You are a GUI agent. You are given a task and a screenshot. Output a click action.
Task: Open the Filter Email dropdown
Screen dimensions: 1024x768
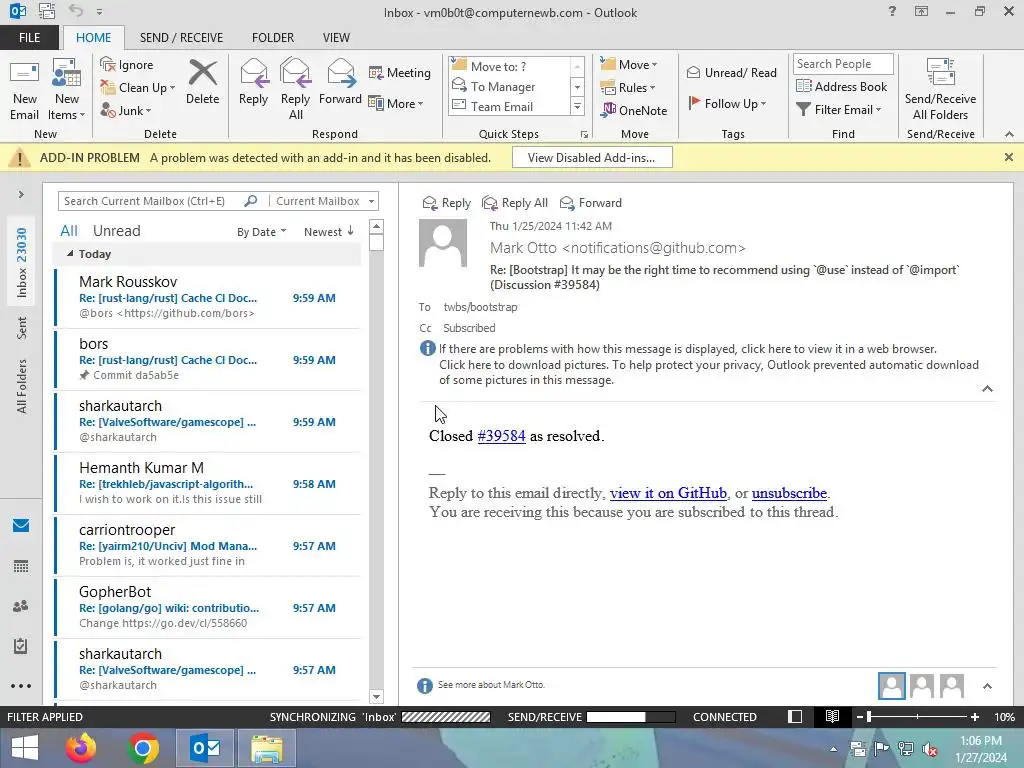pyautogui.click(x=839, y=110)
